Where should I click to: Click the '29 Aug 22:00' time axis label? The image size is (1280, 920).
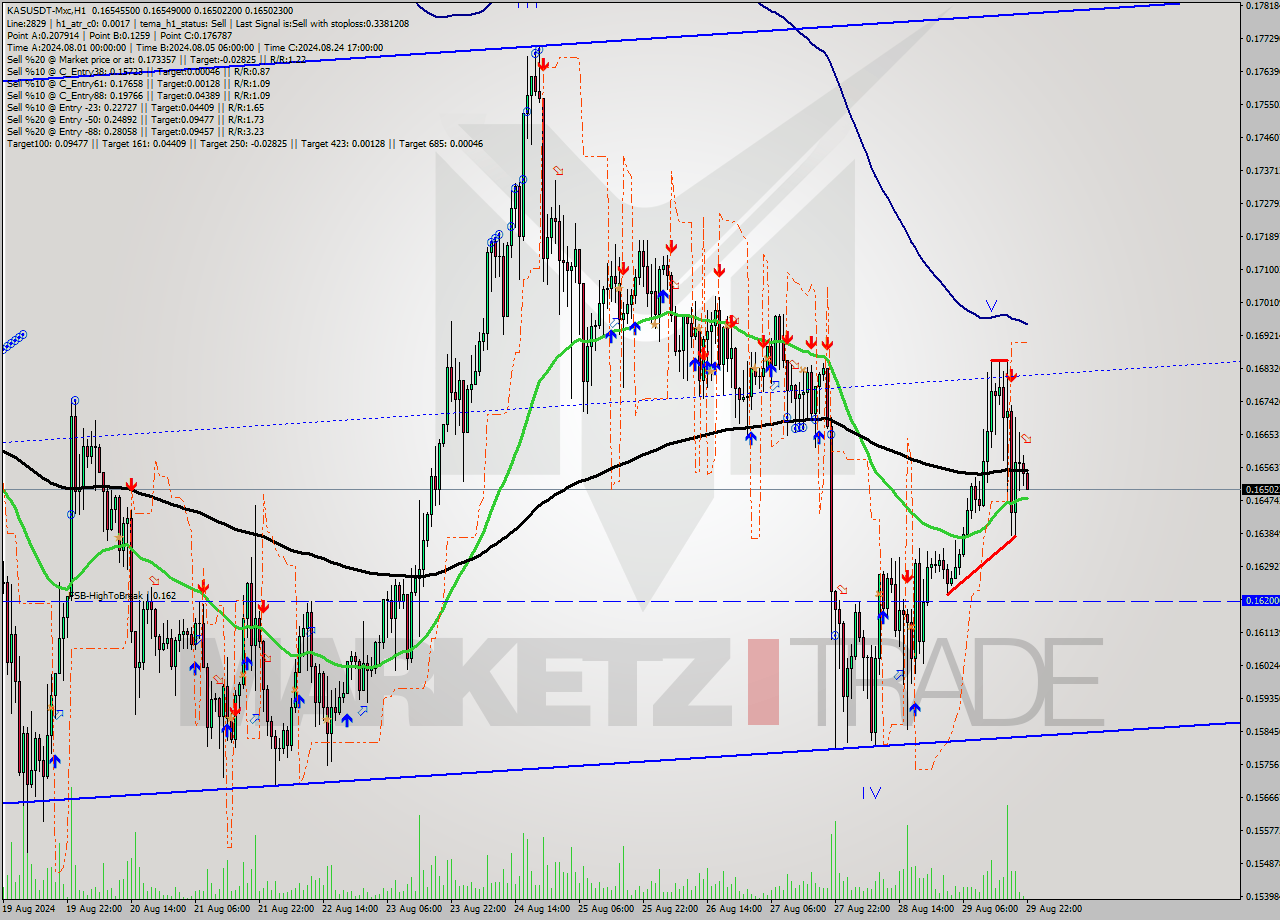point(1053,909)
